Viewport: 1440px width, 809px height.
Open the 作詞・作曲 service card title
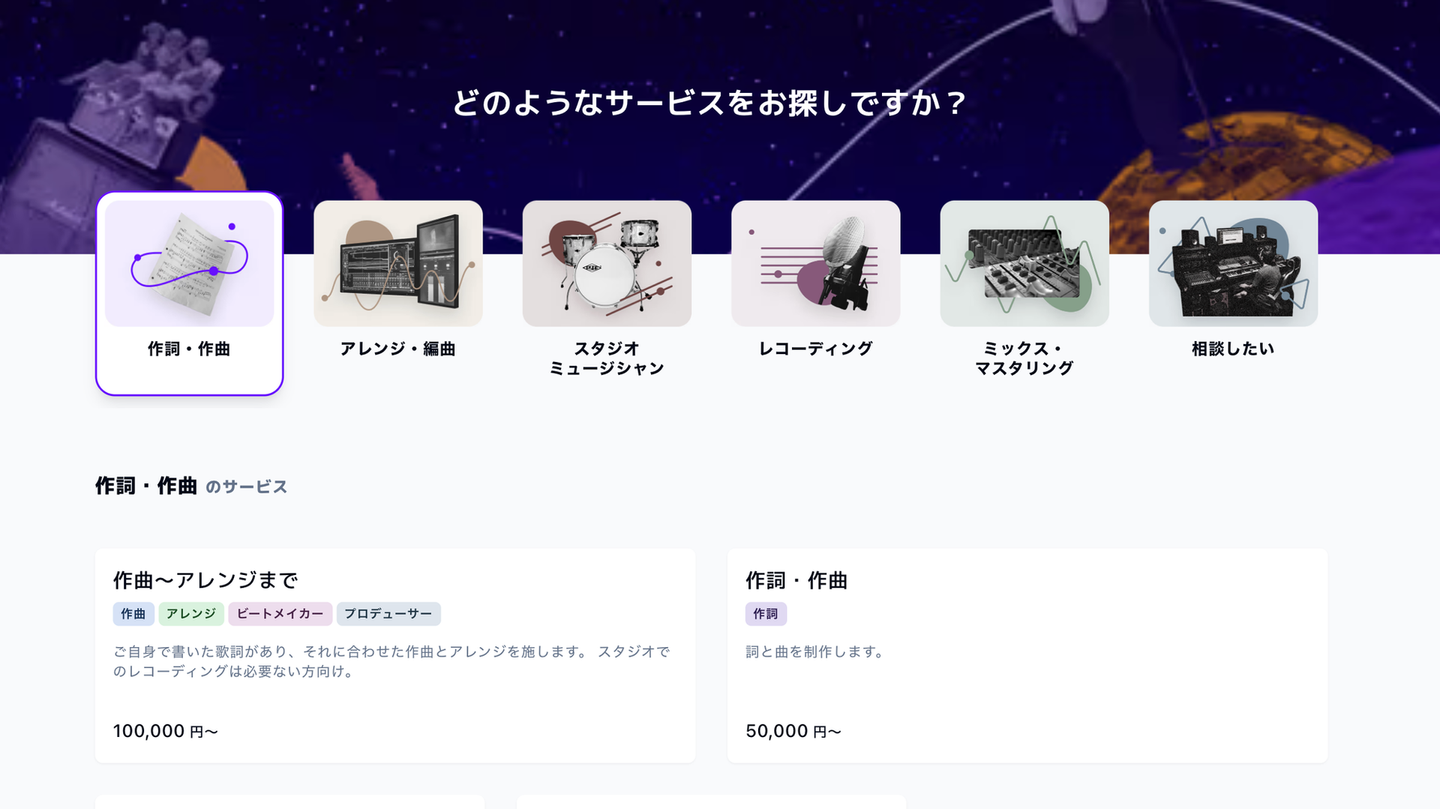coord(797,580)
